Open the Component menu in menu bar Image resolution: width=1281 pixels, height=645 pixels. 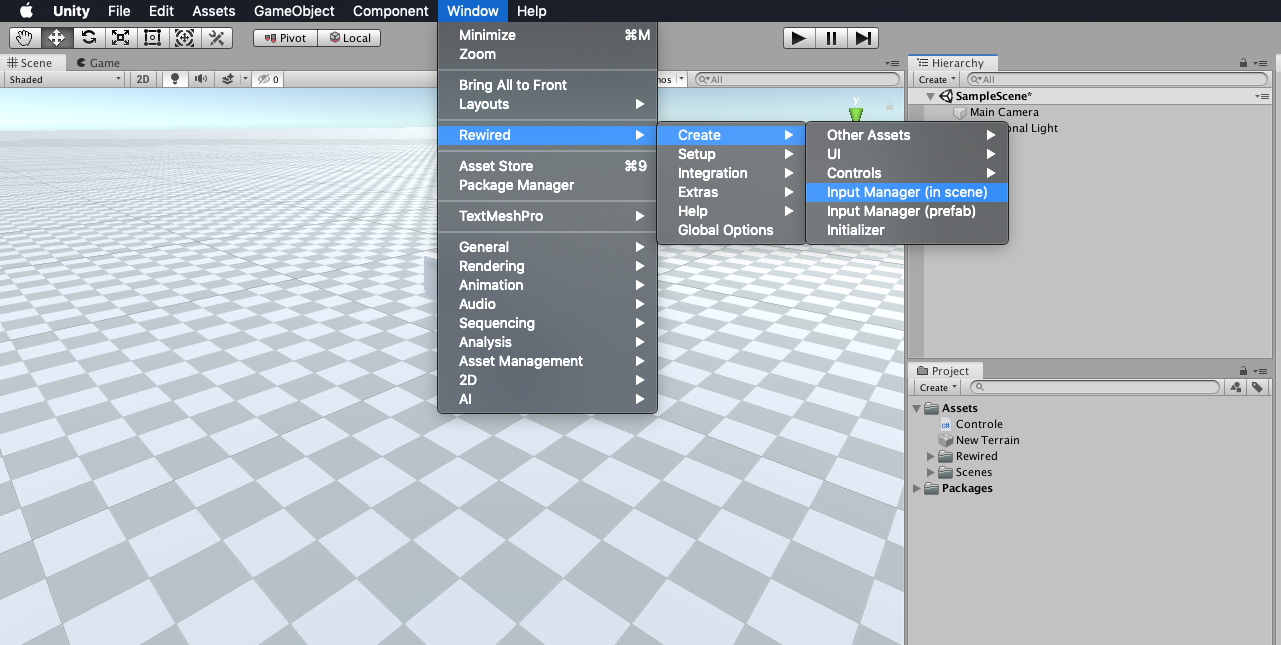click(x=390, y=11)
